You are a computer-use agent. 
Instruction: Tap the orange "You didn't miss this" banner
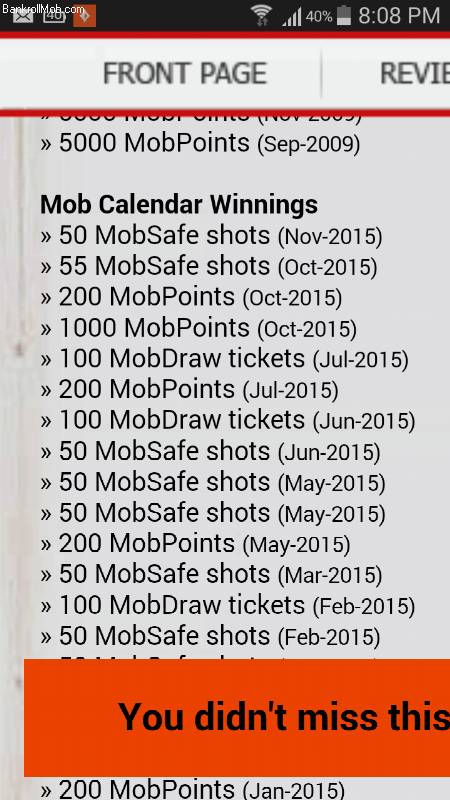click(237, 717)
